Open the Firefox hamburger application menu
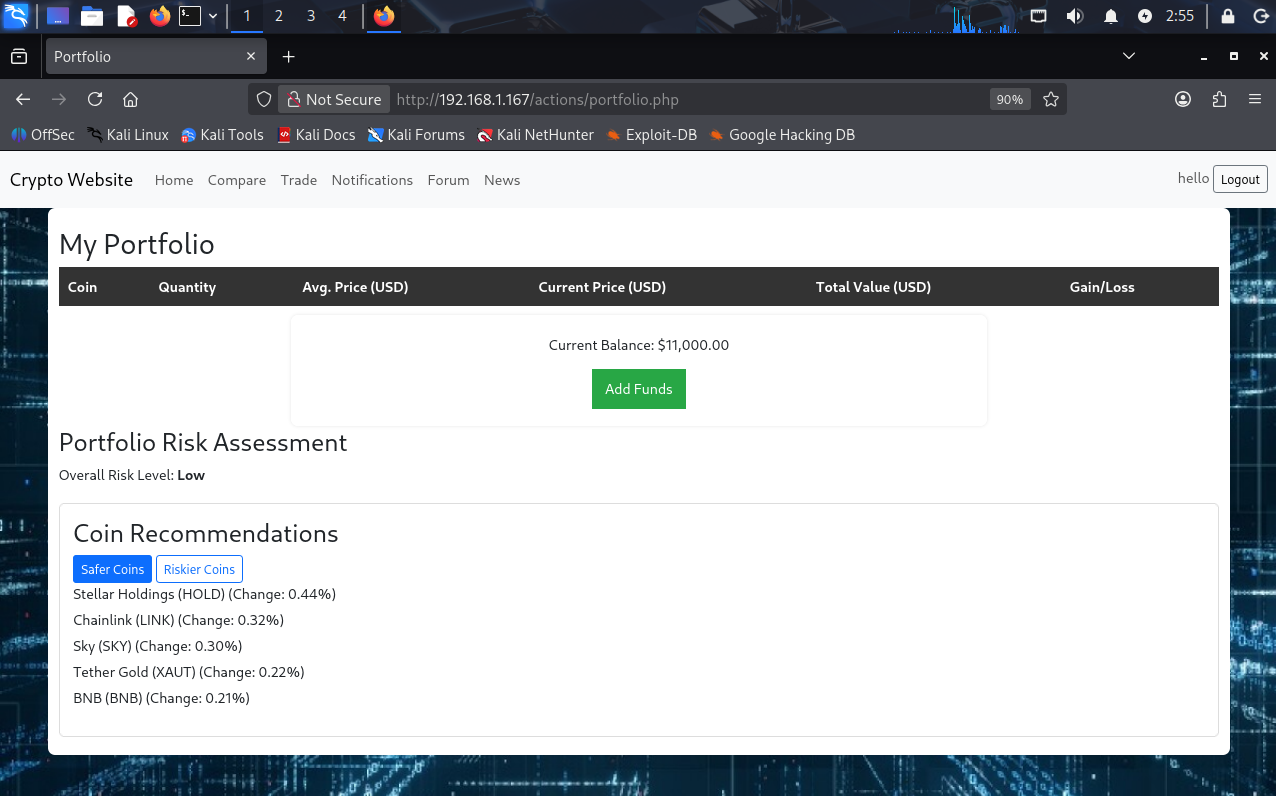Image resolution: width=1276 pixels, height=796 pixels. point(1255,99)
